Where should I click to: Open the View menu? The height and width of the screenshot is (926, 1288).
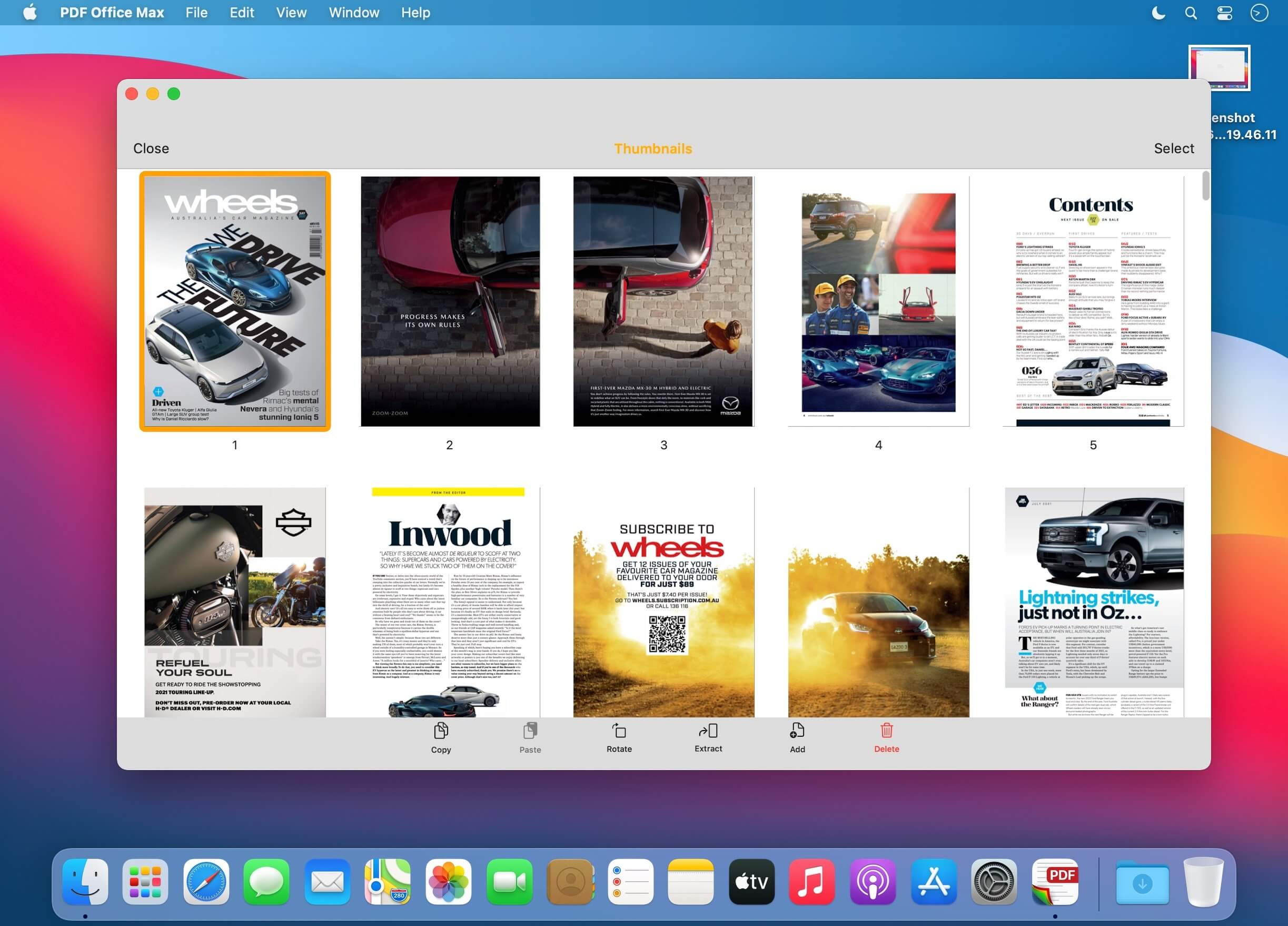tap(291, 13)
